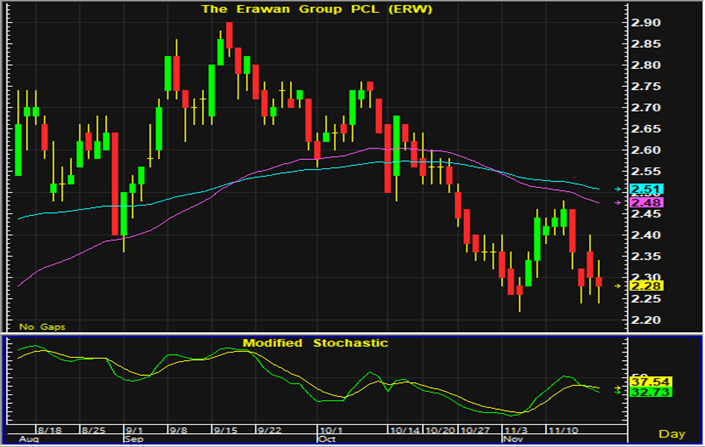705x447 pixels.
Task: Click the 2.90 level on price axis
Action: pos(646,22)
